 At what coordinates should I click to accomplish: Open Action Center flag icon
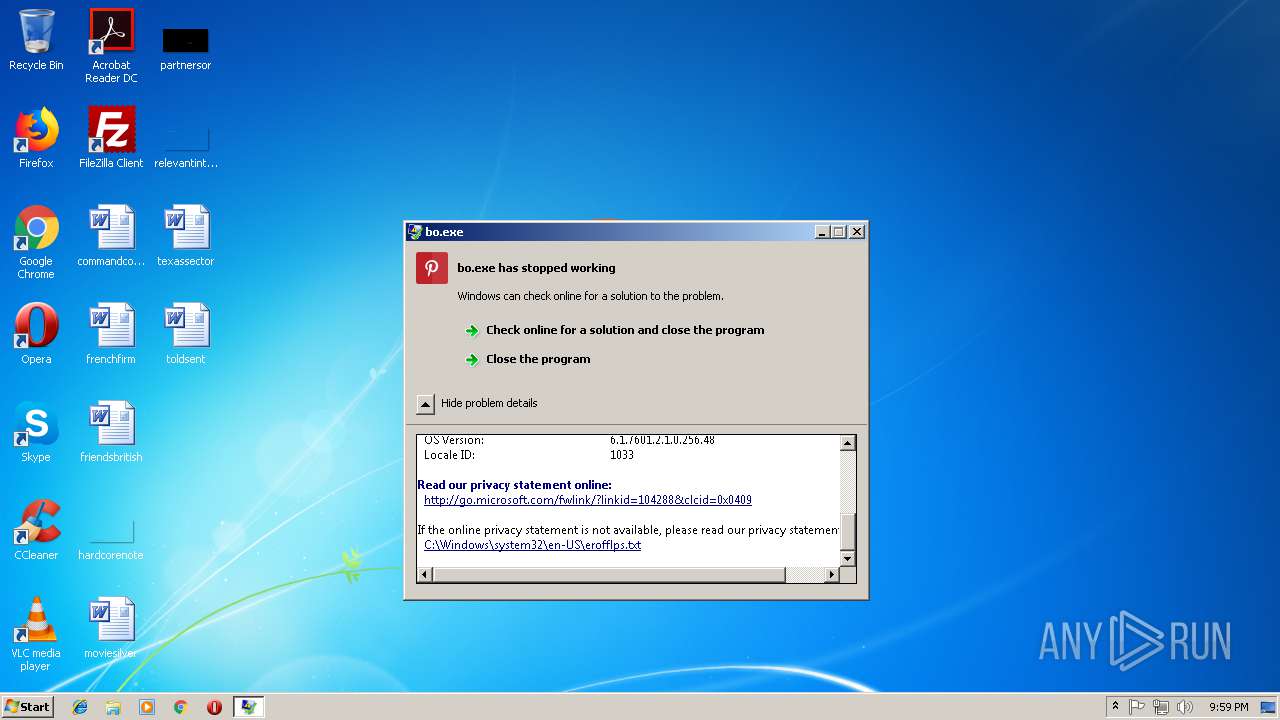click(x=1137, y=707)
